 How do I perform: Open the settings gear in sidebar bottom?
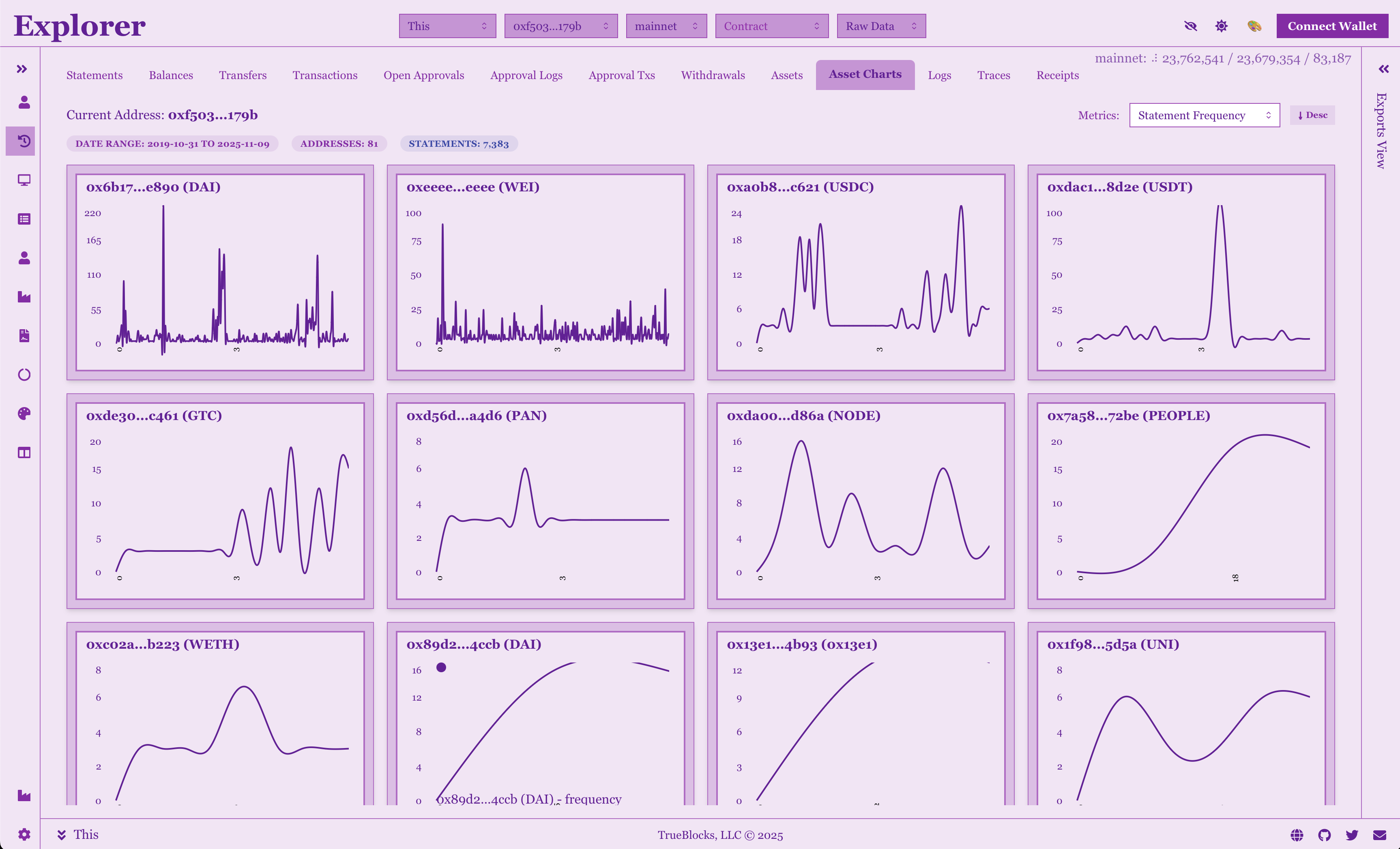click(24, 834)
